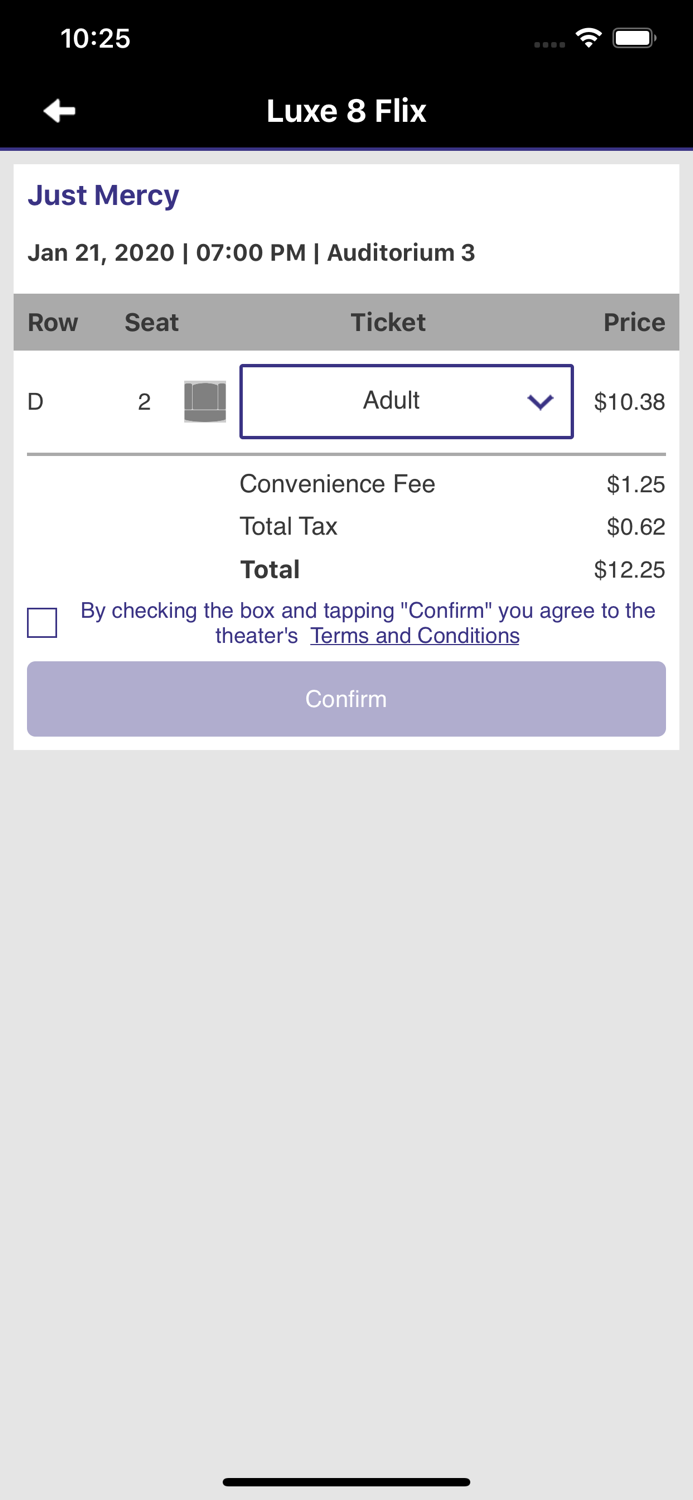Tap the Luxe 8 Flix title bar

(346, 110)
